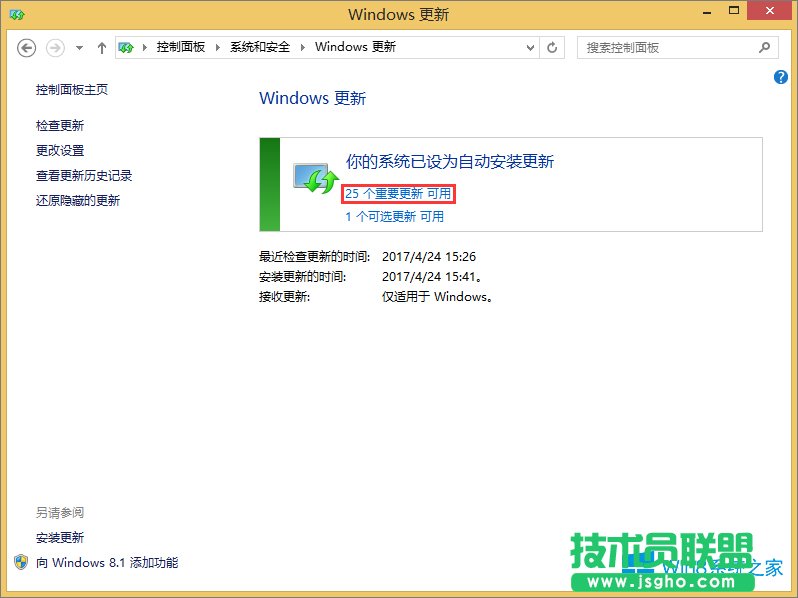The width and height of the screenshot is (798, 598).
Task: Select the 系统和安全 breadcrumb
Action: coord(260,47)
